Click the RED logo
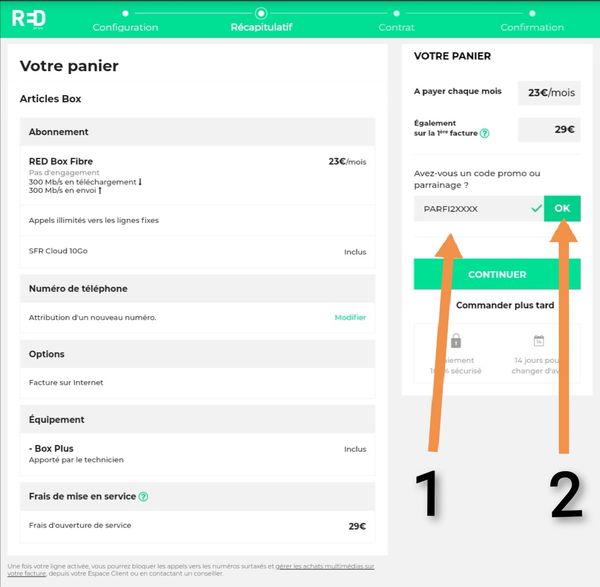This screenshot has height=587, width=600. (x=28, y=17)
